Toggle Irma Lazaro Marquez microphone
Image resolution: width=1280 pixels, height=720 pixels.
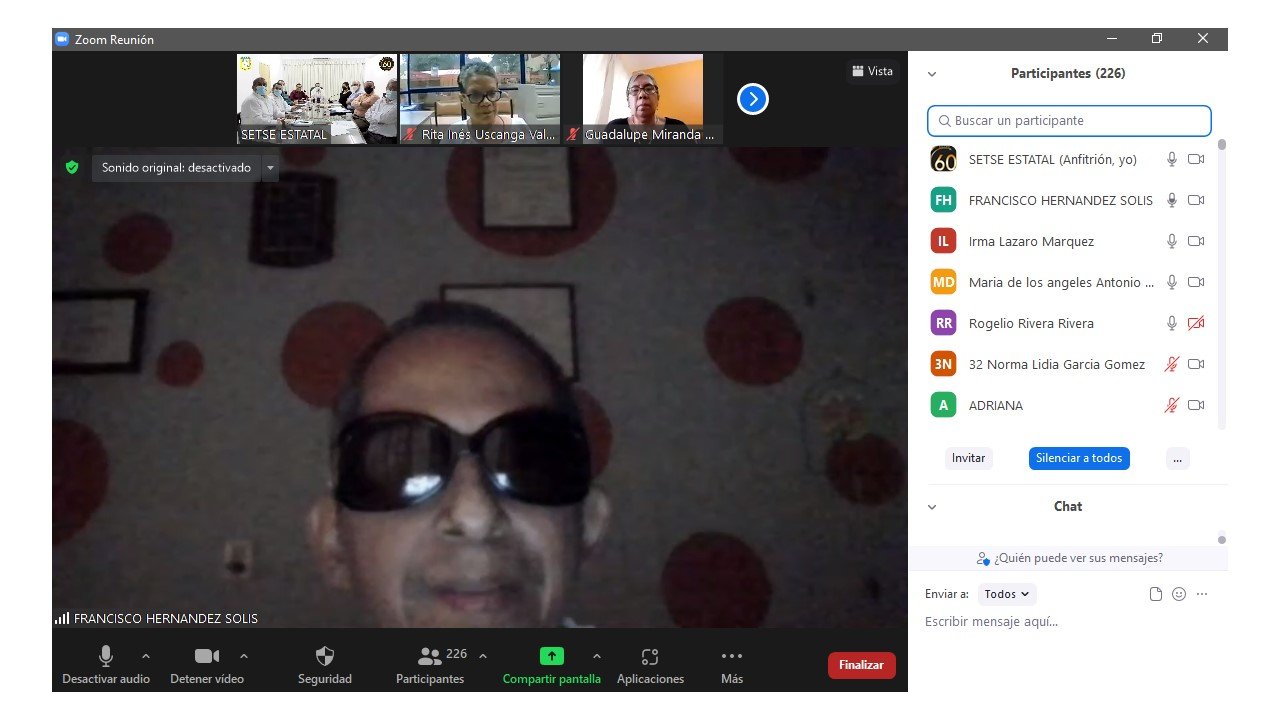[x=1172, y=241]
